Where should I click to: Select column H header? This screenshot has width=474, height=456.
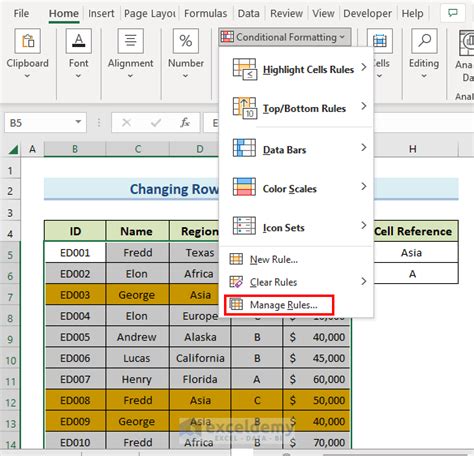pos(413,149)
